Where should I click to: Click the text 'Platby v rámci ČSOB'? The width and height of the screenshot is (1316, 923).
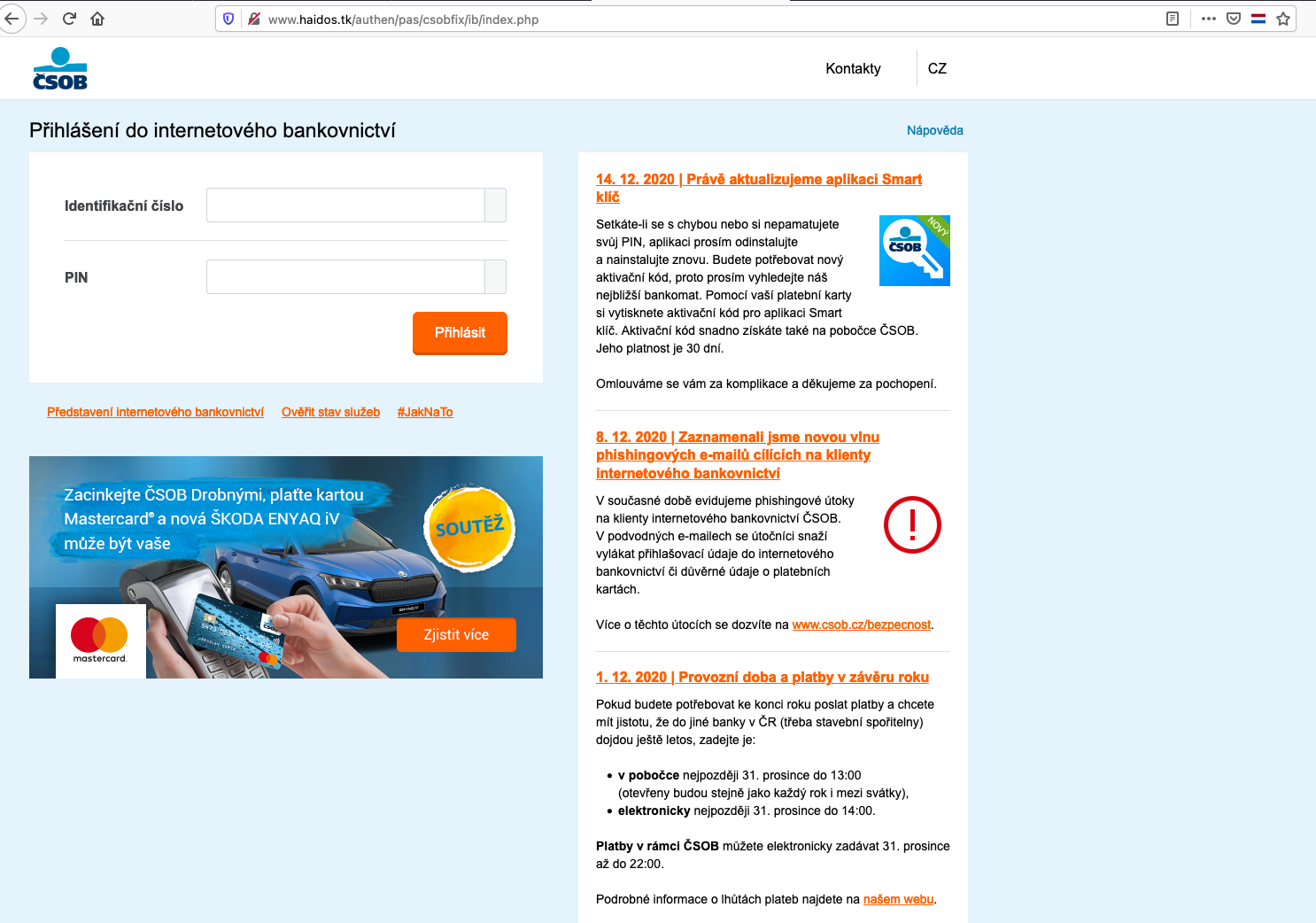(657, 846)
